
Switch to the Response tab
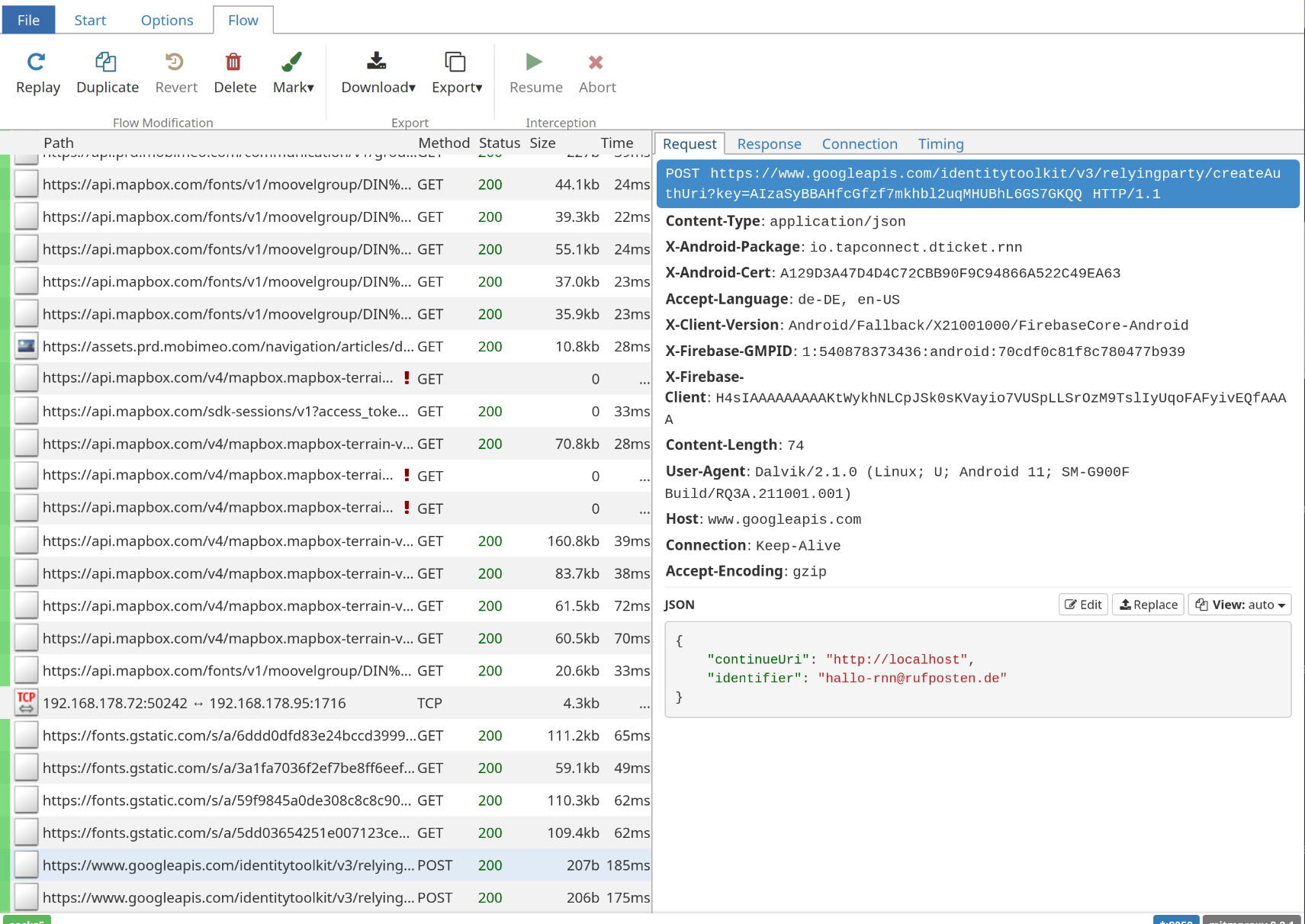(x=769, y=144)
